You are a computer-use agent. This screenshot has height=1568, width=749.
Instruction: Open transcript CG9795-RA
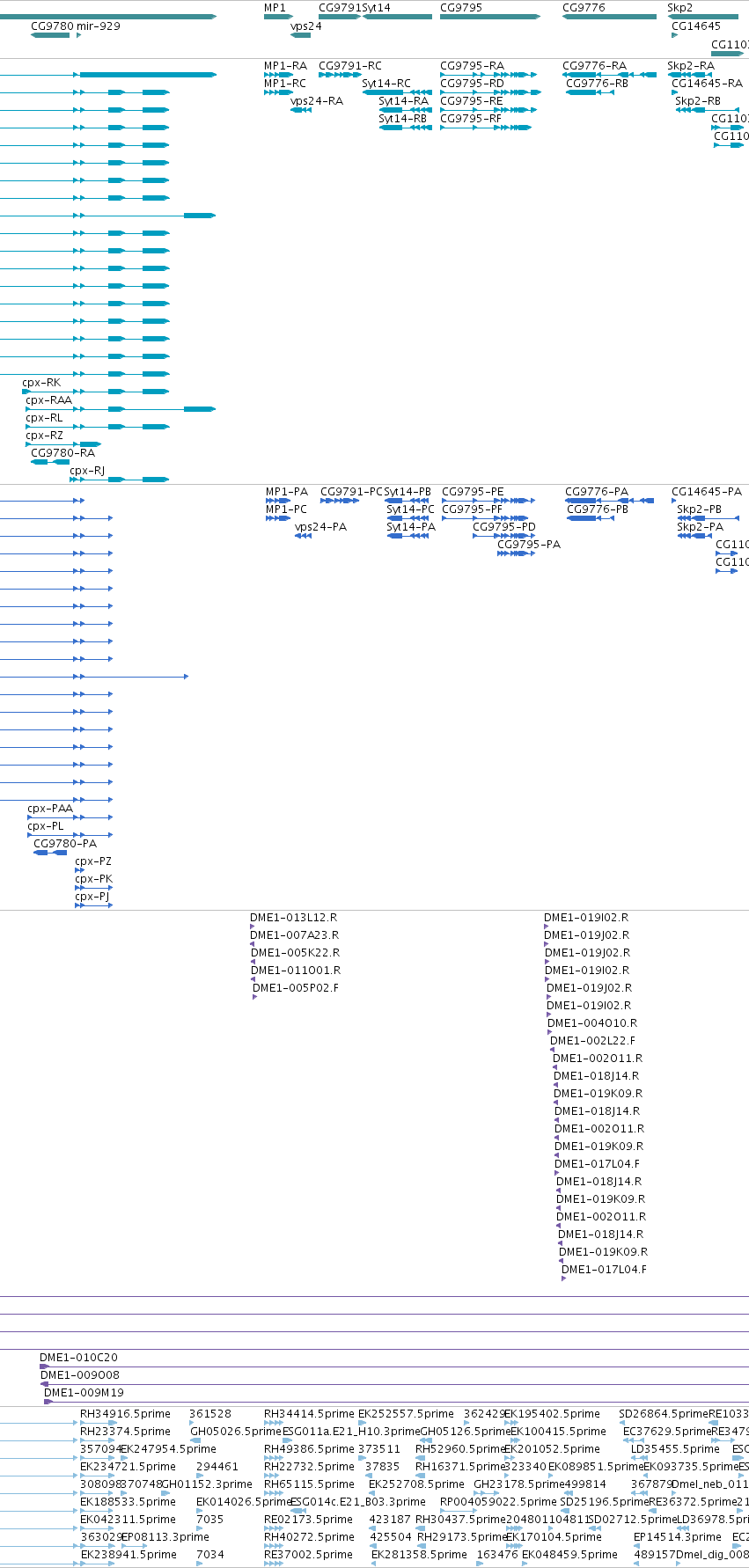[x=472, y=66]
